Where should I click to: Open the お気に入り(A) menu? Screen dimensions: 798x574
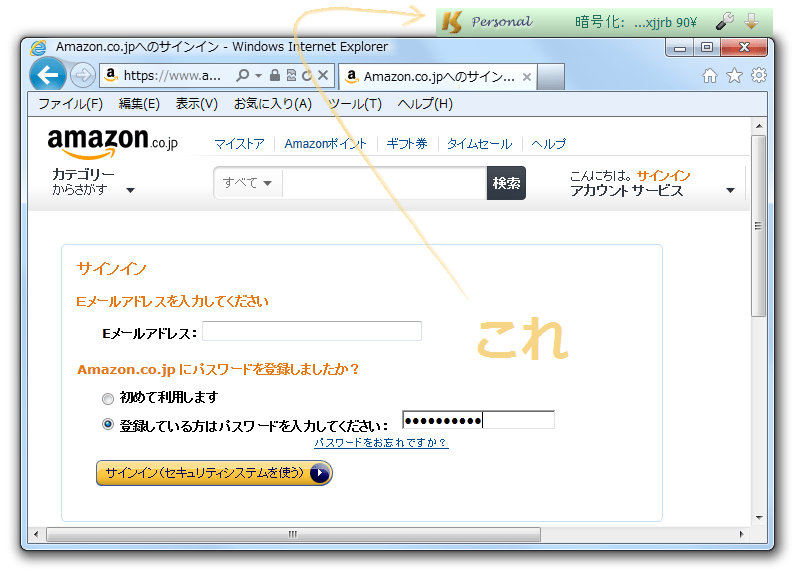[273, 104]
